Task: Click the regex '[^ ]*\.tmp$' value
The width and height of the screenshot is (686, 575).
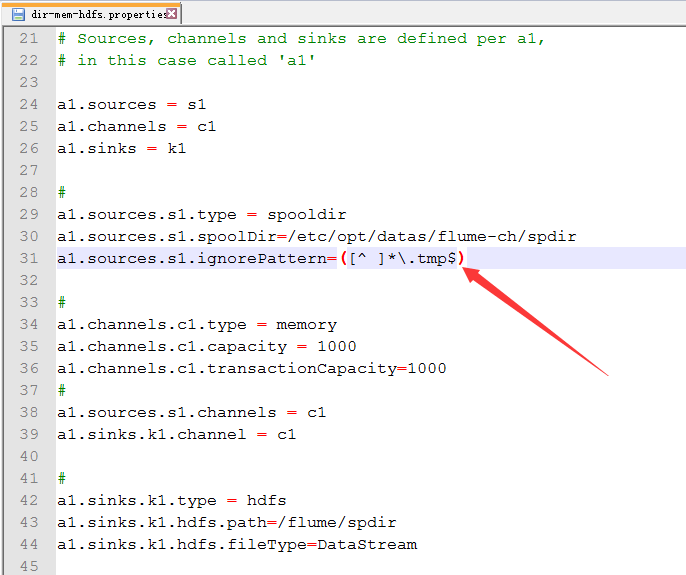Action: click(x=402, y=258)
